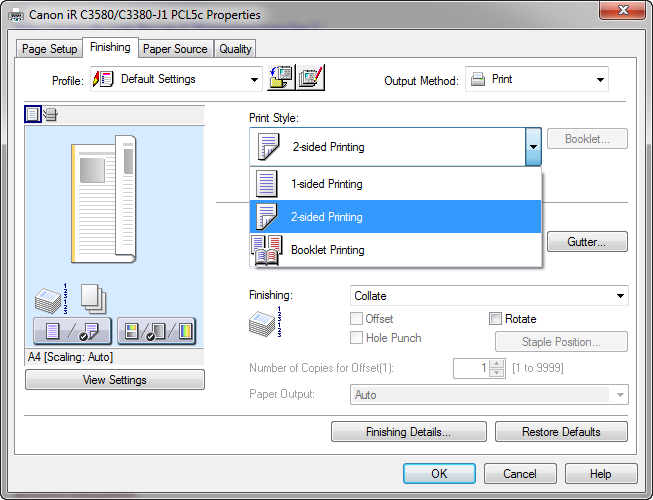Screen dimensions: 653x500
Task: Click the color mode toggle button in preview
Action: [x=157, y=331]
